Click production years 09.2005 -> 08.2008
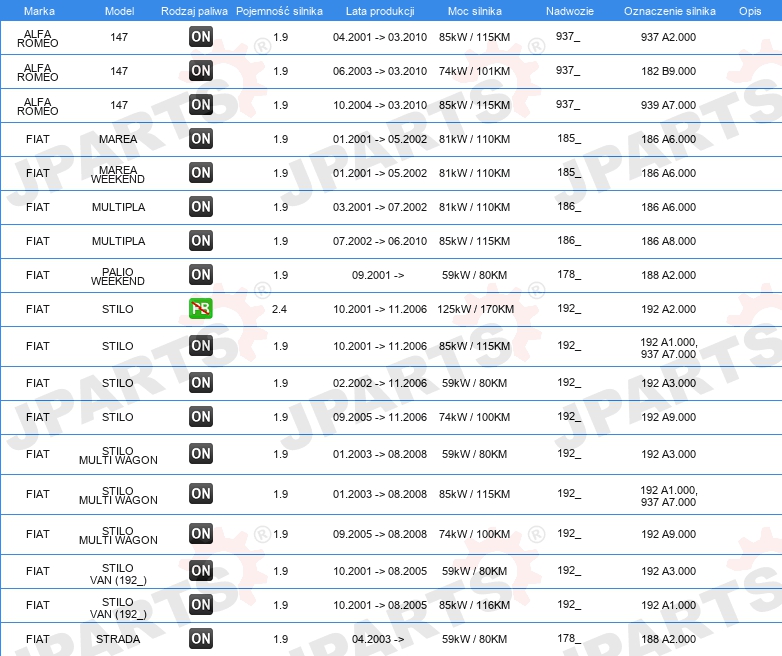 pyautogui.click(x=380, y=534)
